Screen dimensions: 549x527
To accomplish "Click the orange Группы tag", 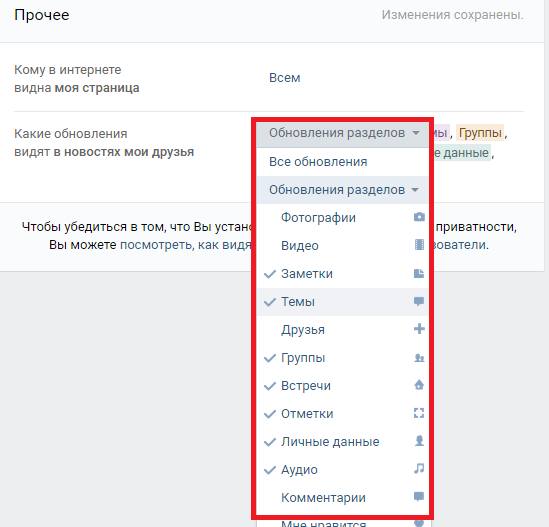I will click(x=480, y=133).
